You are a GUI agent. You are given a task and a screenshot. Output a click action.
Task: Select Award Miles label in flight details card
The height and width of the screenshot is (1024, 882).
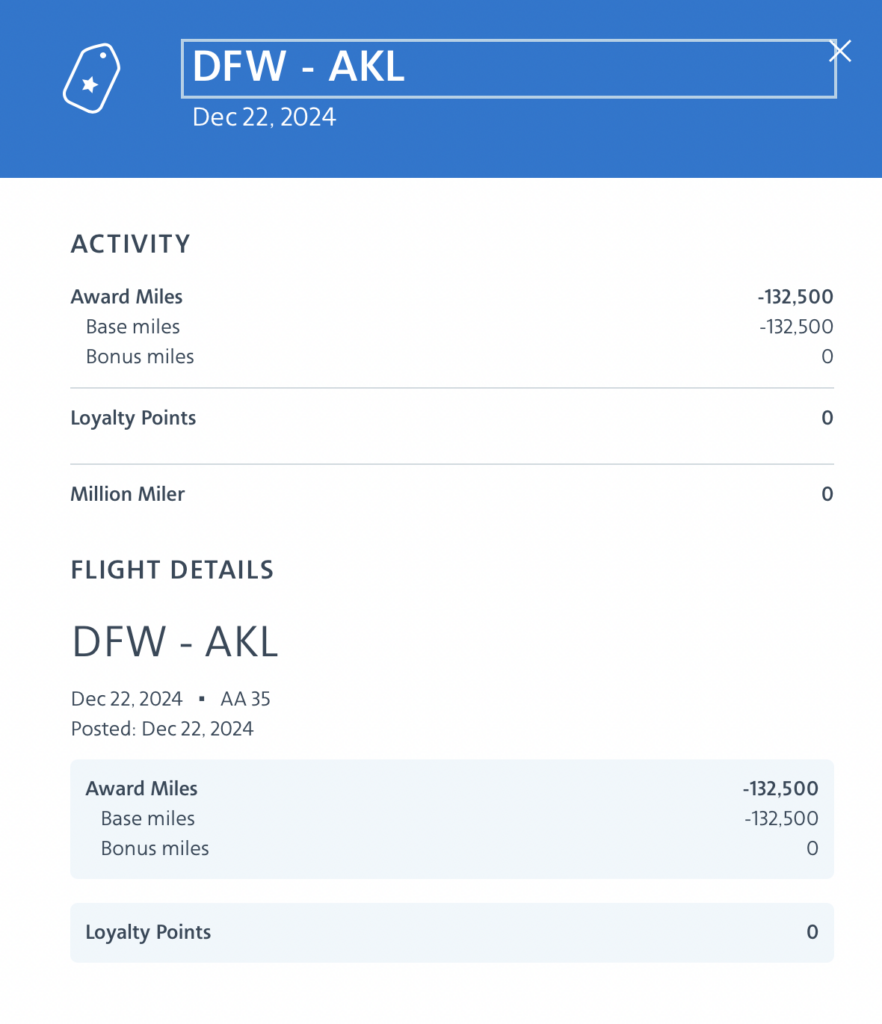(141, 789)
